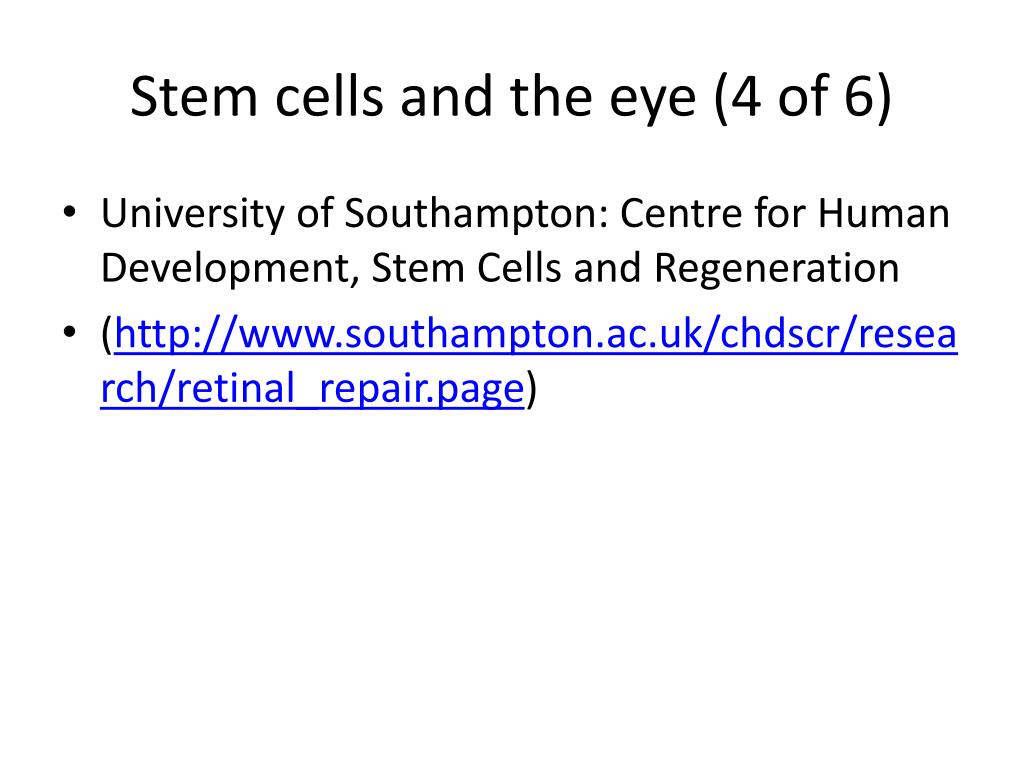
Task: Click the 'Centre for Human' text
Action: tap(784, 212)
